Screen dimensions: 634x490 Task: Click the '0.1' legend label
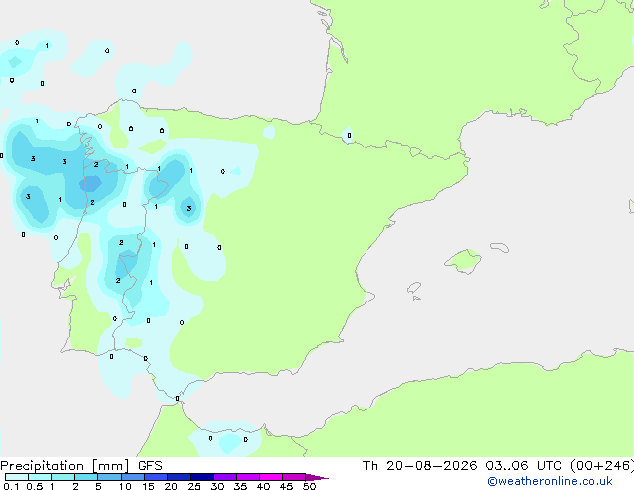[x=11, y=486]
